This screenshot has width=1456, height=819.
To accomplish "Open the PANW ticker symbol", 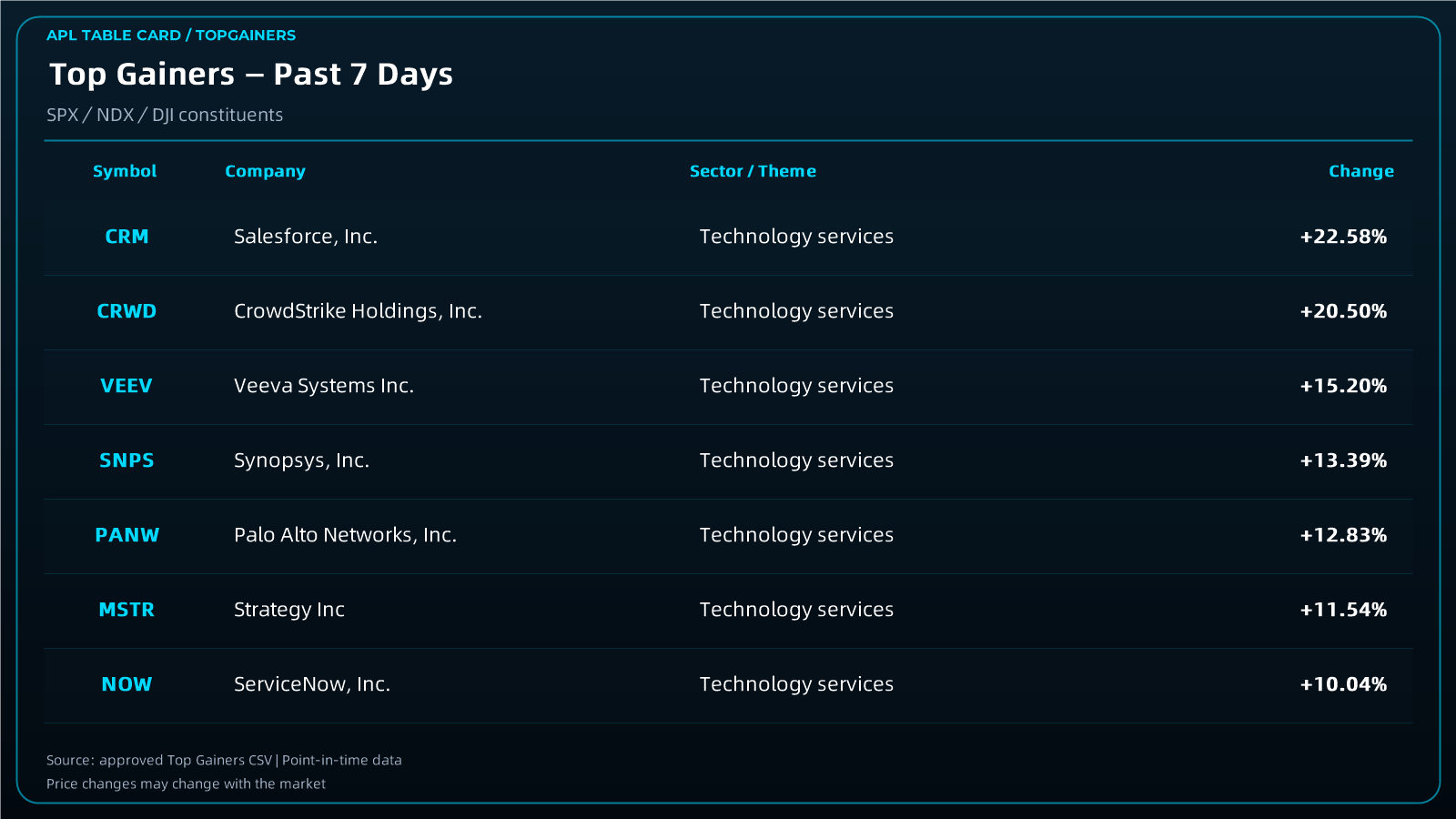I will (x=126, y=535).
